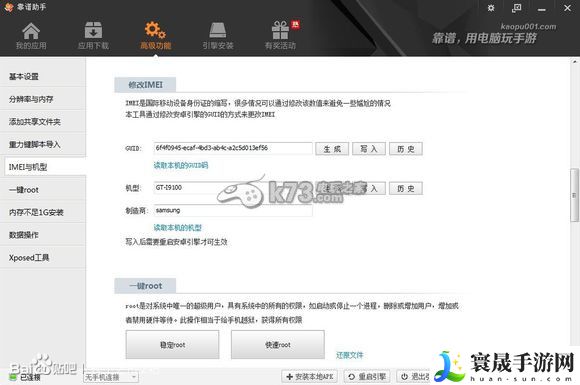This screenshot has width=580, height=385.
Task: Open 数据操作 sidebar item
Action: pos(43,235)
